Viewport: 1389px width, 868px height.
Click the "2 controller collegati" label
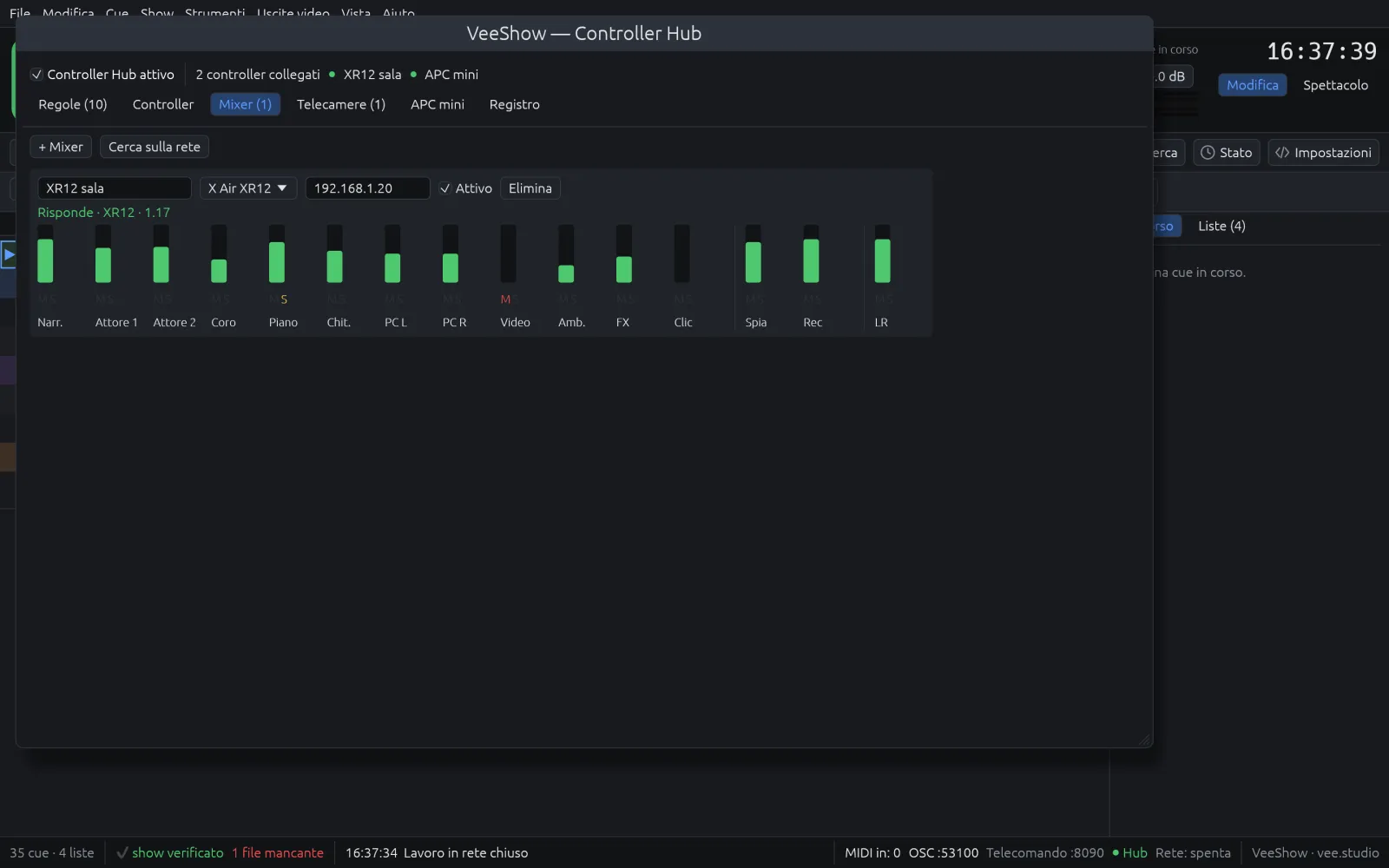click(x=258, y=75)
